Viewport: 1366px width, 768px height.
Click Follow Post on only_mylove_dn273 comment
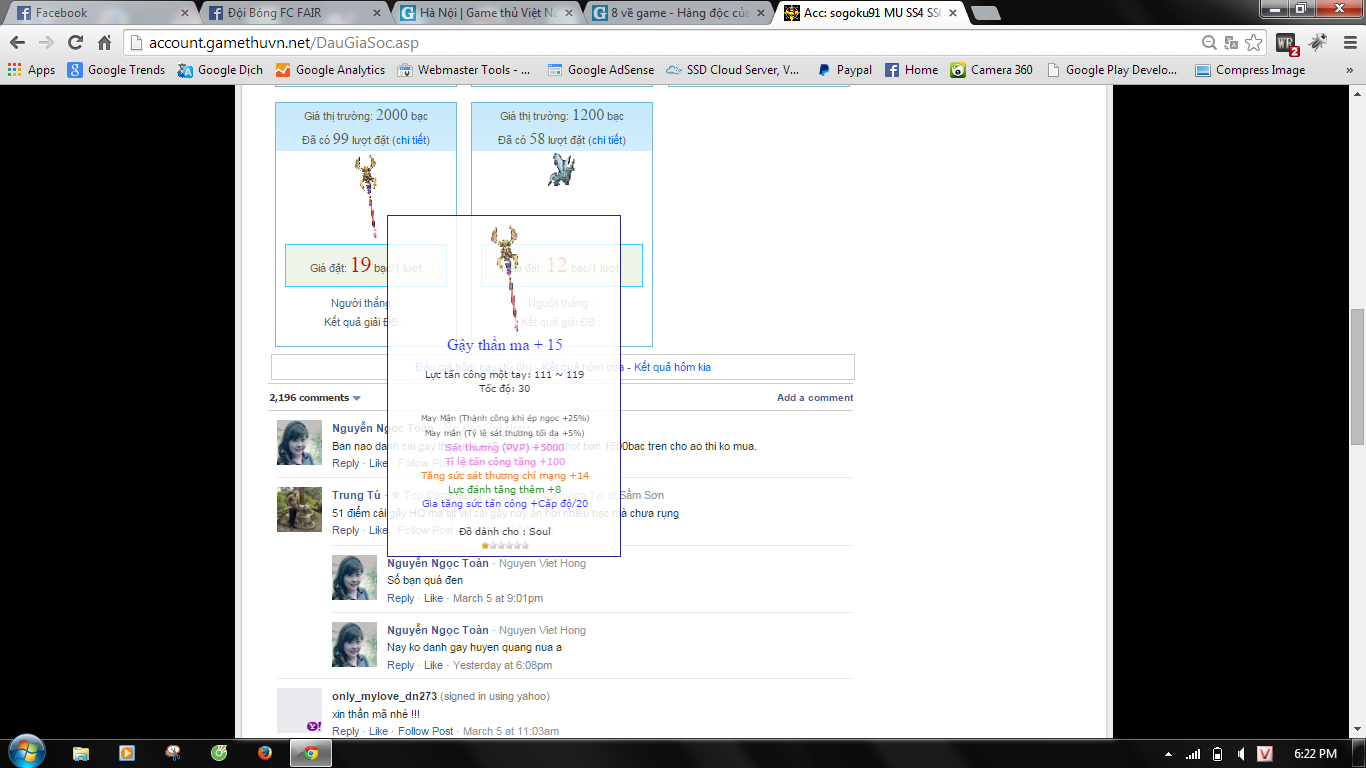click(x=425, y=731)
